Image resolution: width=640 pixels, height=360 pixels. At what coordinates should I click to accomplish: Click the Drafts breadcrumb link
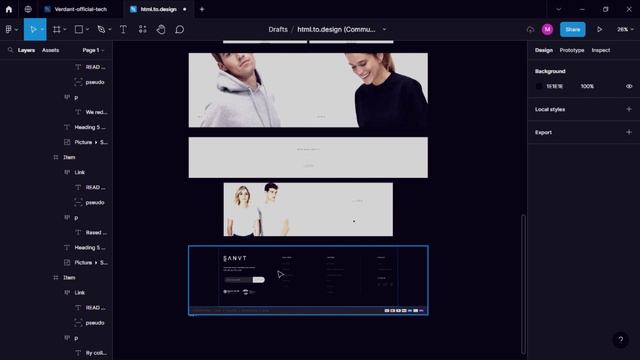[278, 29]
